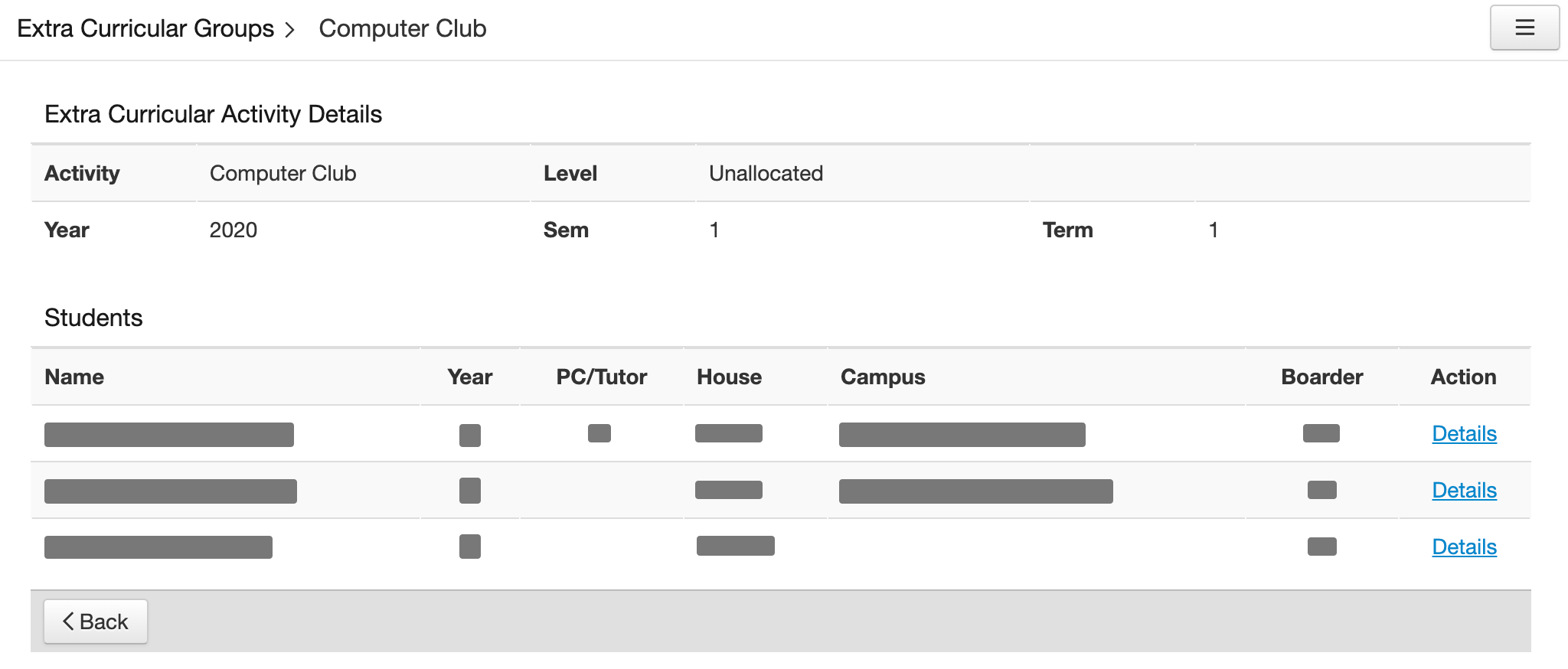Click the House column header
This screenshot has height=669, width=1568.
coord(729,377)
